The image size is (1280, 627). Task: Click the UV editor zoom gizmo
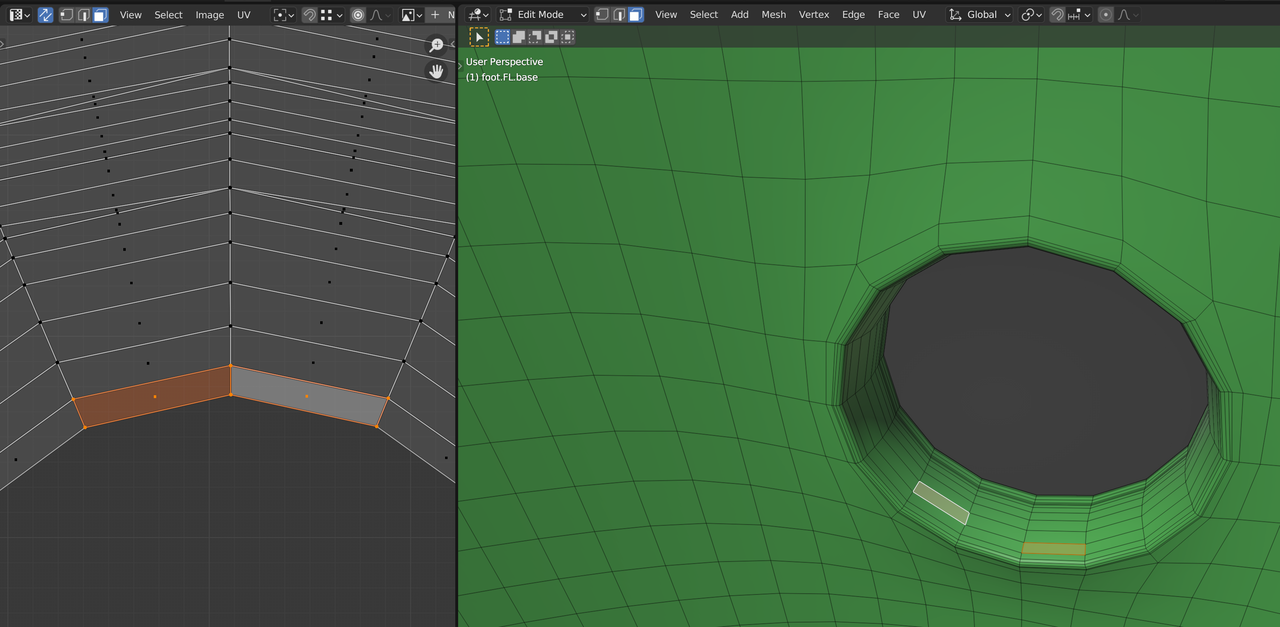point(436,45)
